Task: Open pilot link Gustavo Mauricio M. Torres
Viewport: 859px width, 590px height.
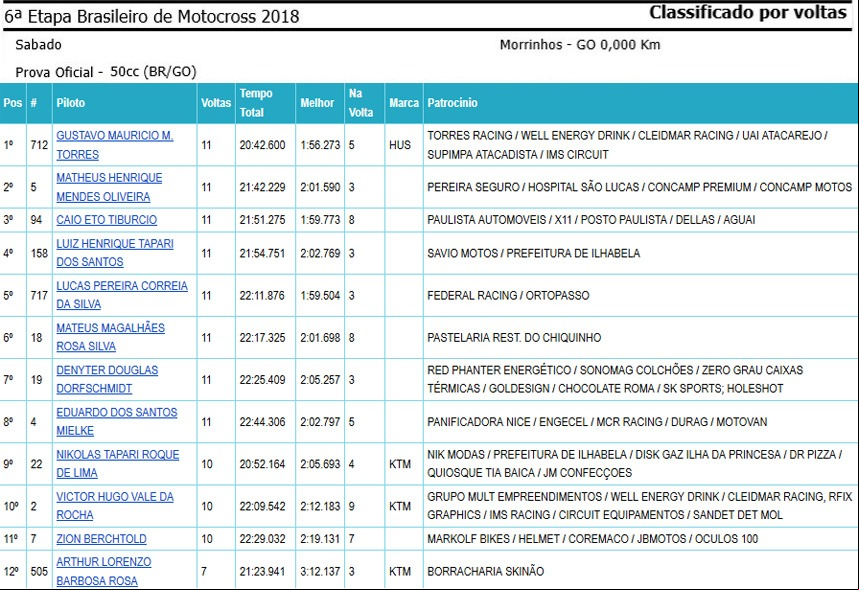Action: [114, 145]
